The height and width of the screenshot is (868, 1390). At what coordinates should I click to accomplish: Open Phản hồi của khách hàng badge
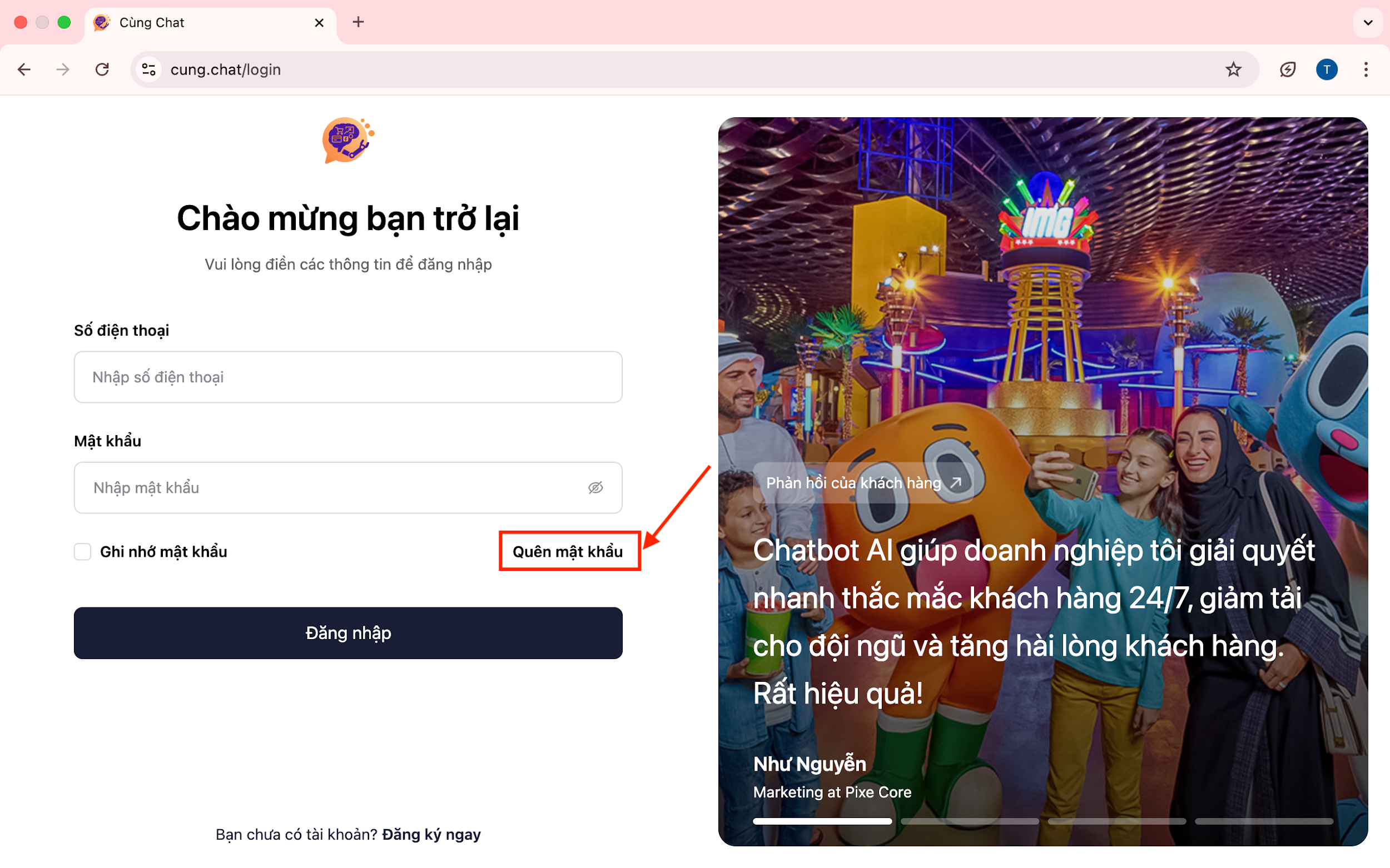(x=863, y=483)
